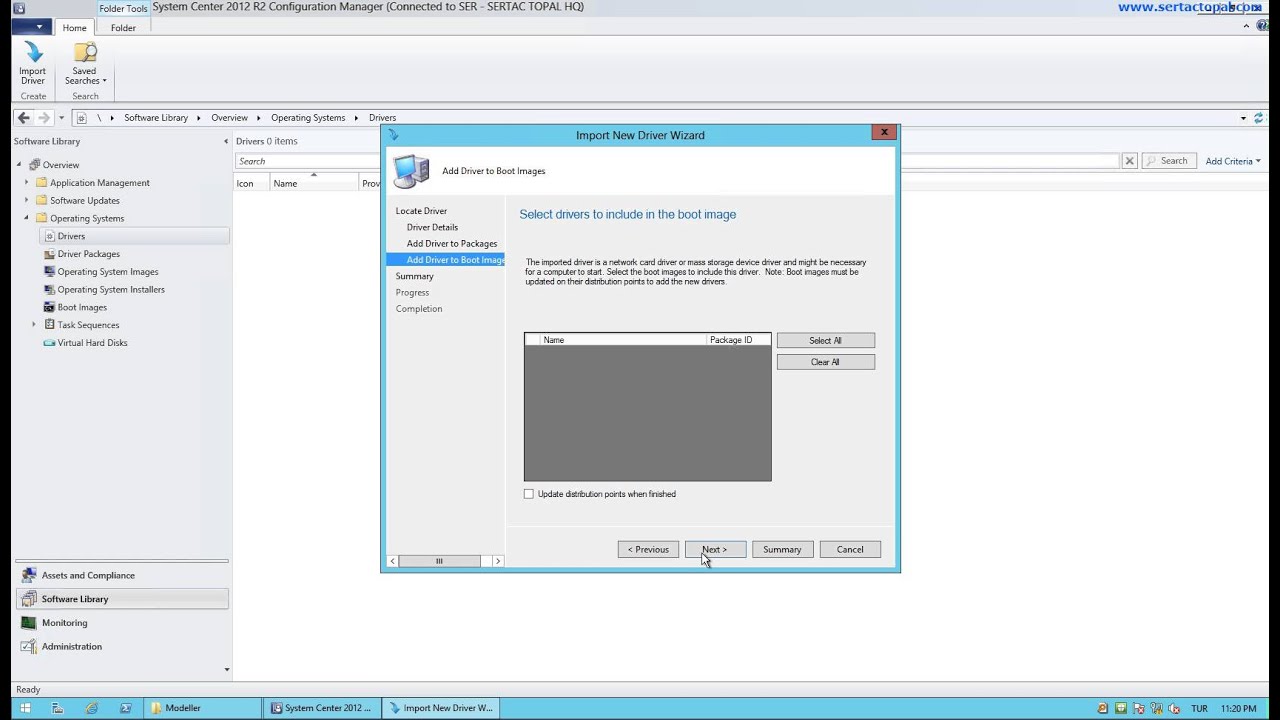
Task: Open the navigation history dropdown arrow
Action: (x=61, y=118)
